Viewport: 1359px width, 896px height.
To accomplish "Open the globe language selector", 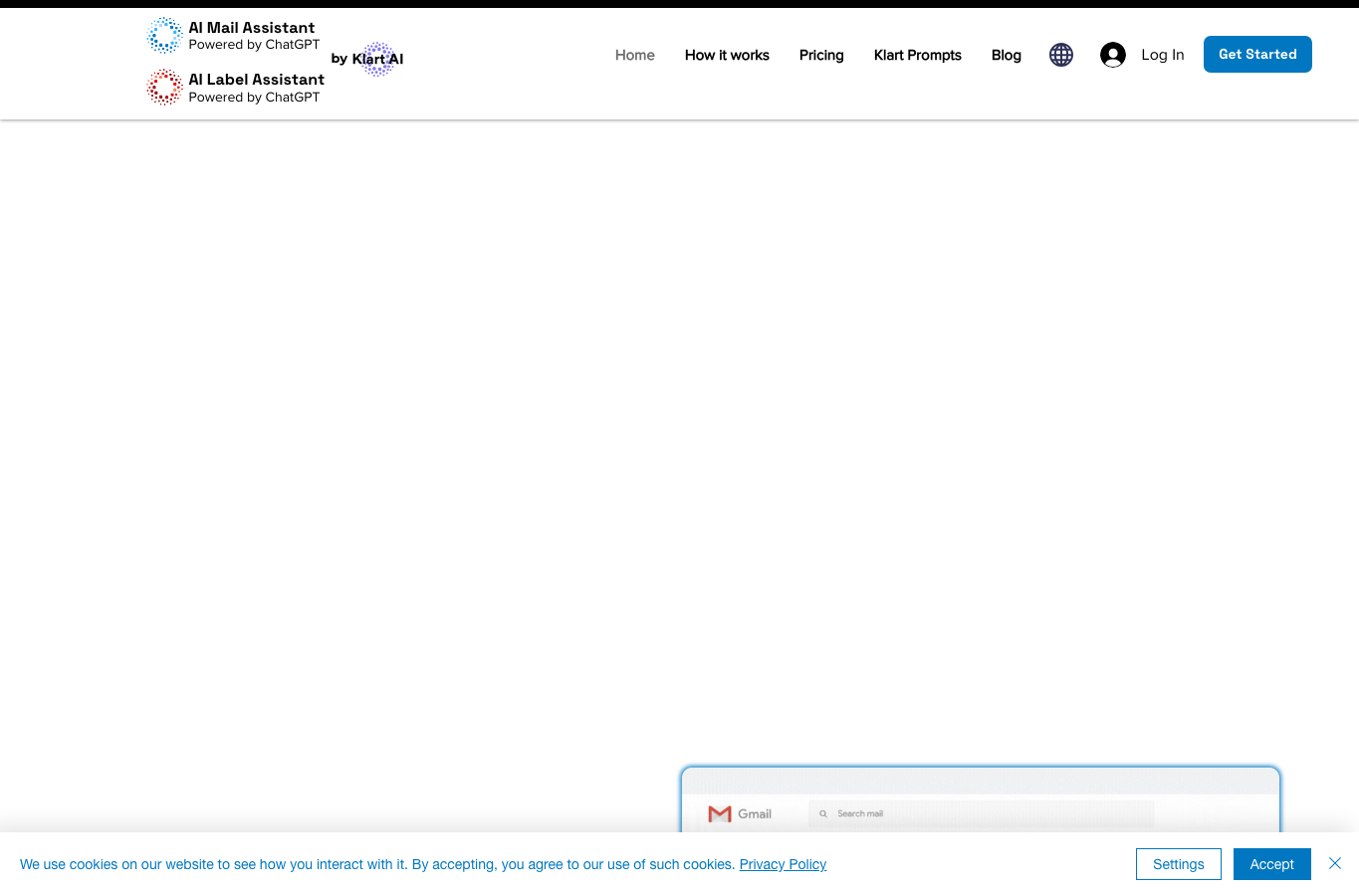I will click(x=1061, y=55).
